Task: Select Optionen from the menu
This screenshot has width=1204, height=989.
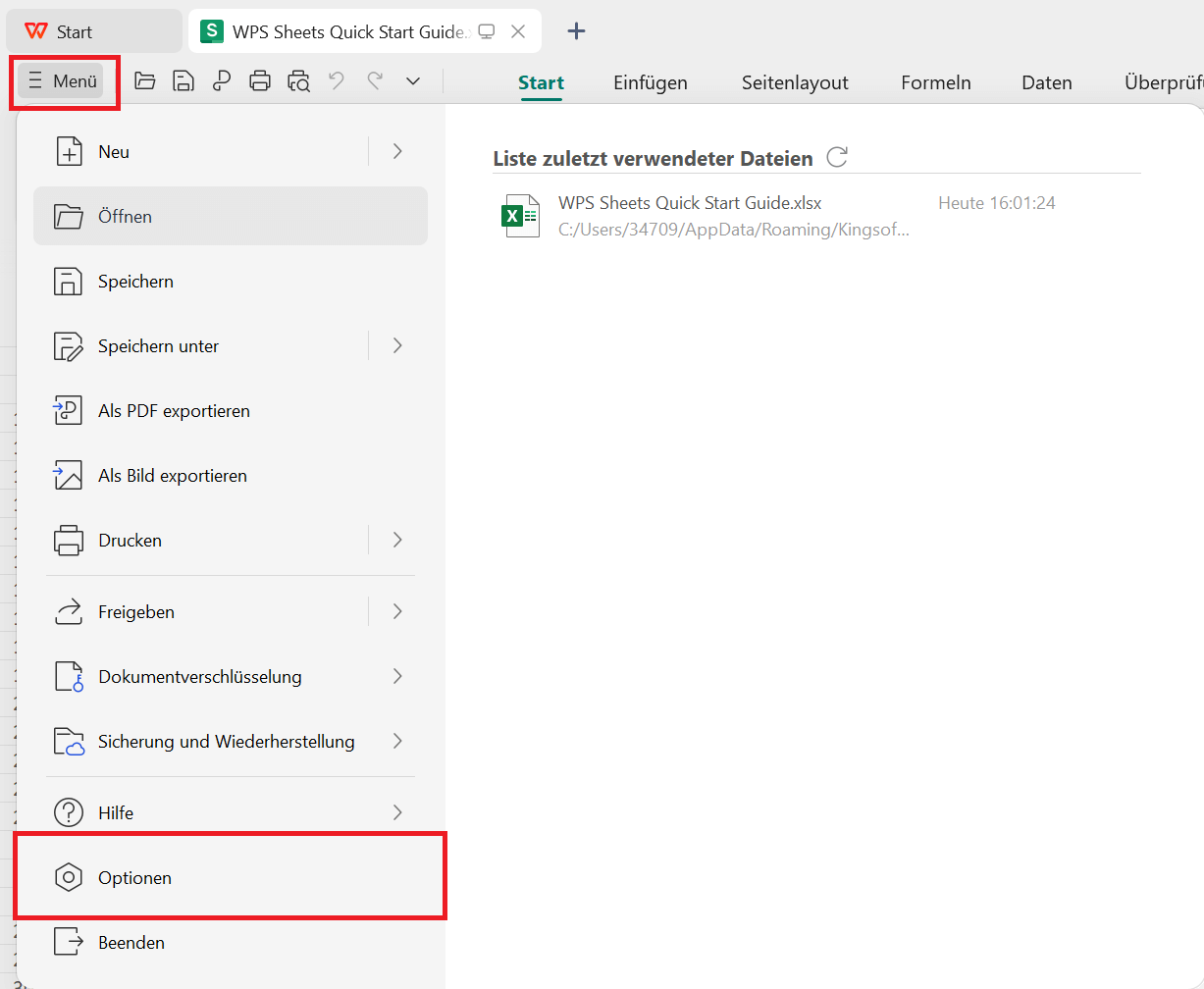Action: point(134,877)
